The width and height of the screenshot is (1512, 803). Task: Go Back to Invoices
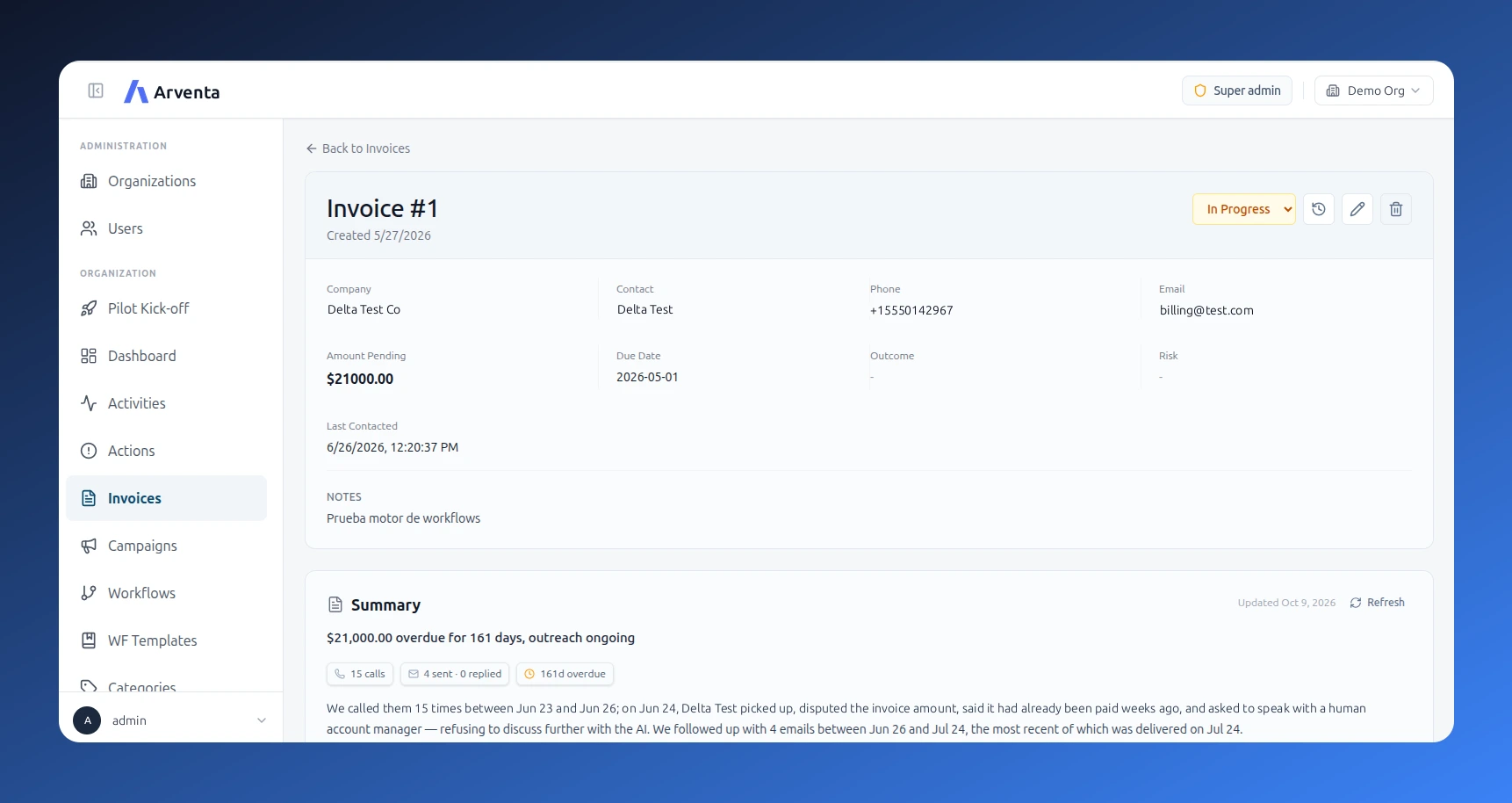pos(358,148)
